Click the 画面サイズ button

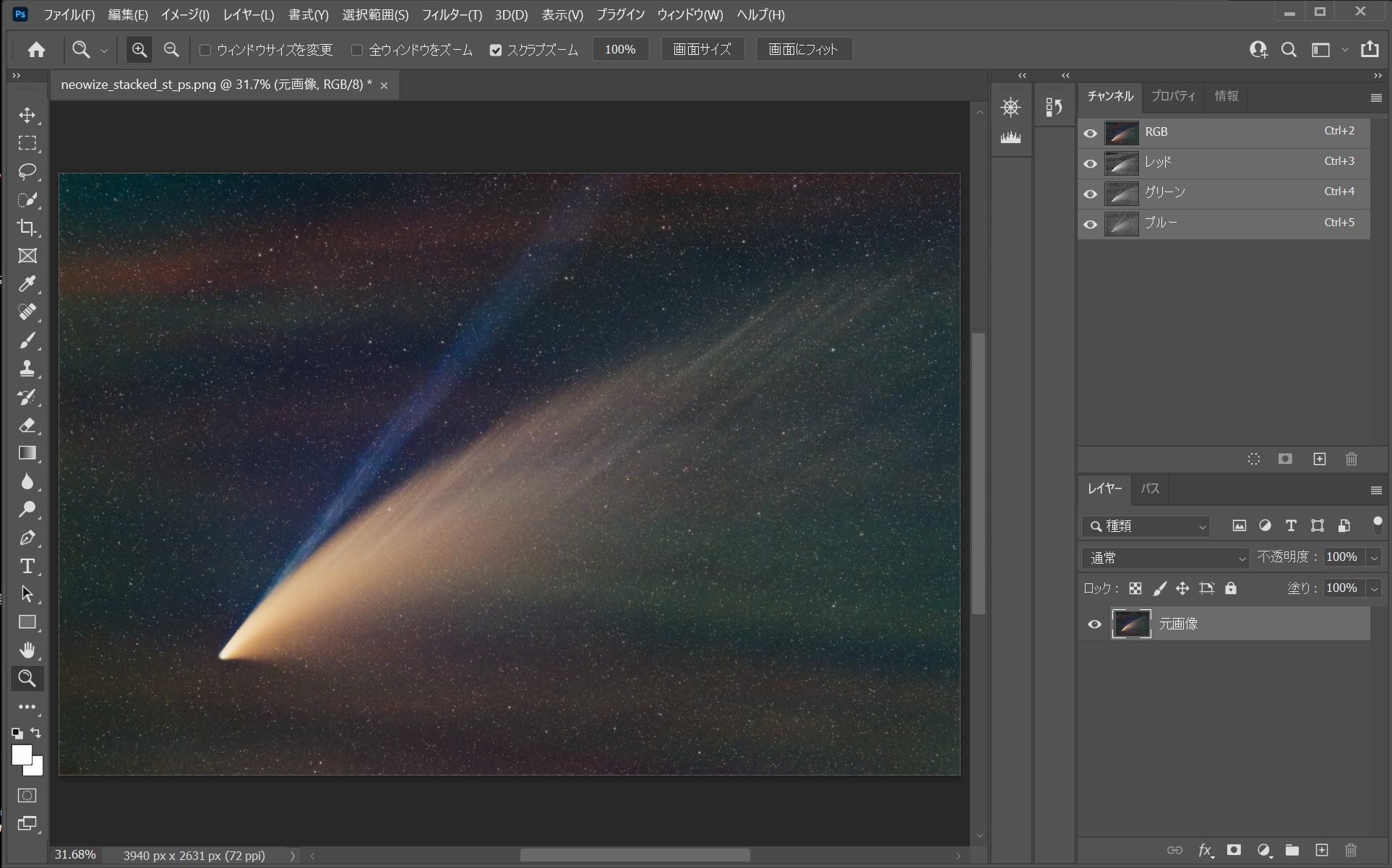(x=702, y=50)
